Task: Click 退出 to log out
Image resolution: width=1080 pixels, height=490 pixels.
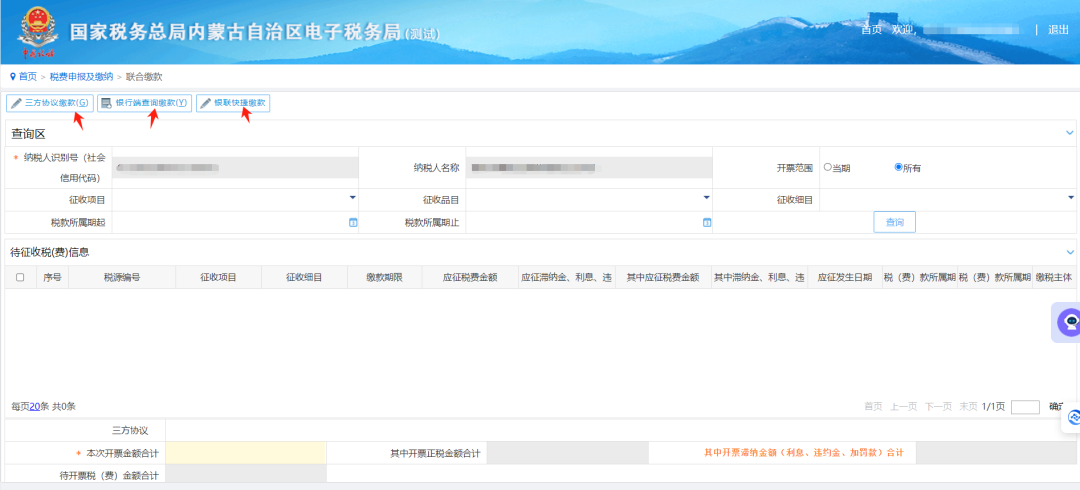Action: [x=1058, y=30]
